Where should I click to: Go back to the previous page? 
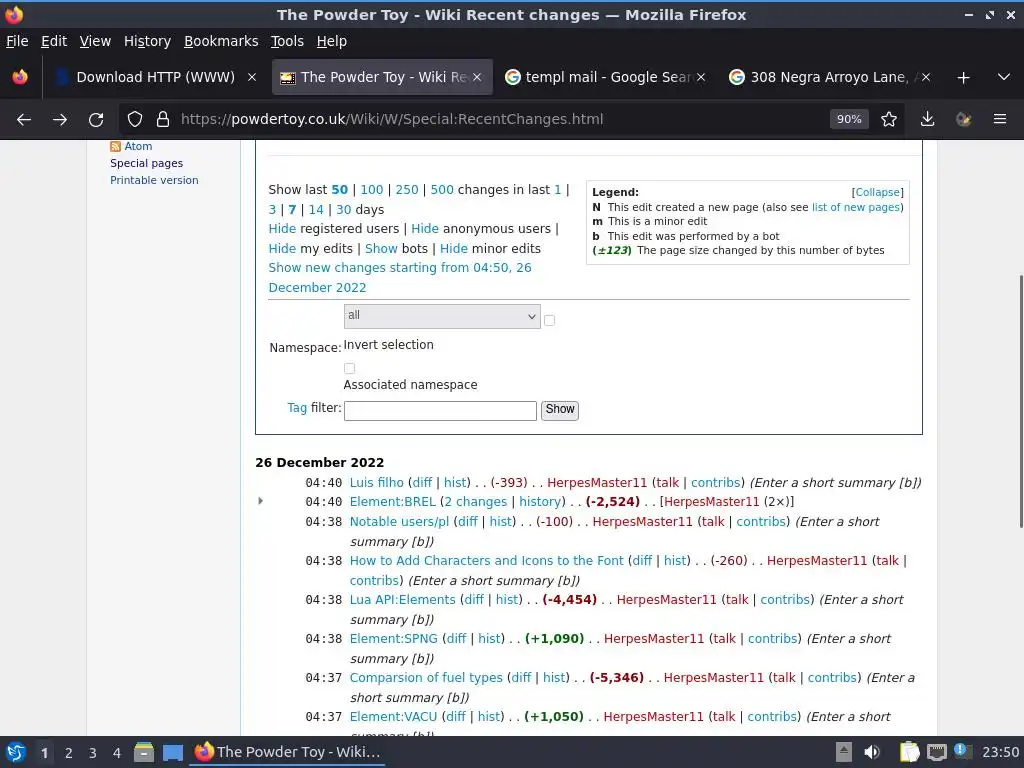pos(24,120)
